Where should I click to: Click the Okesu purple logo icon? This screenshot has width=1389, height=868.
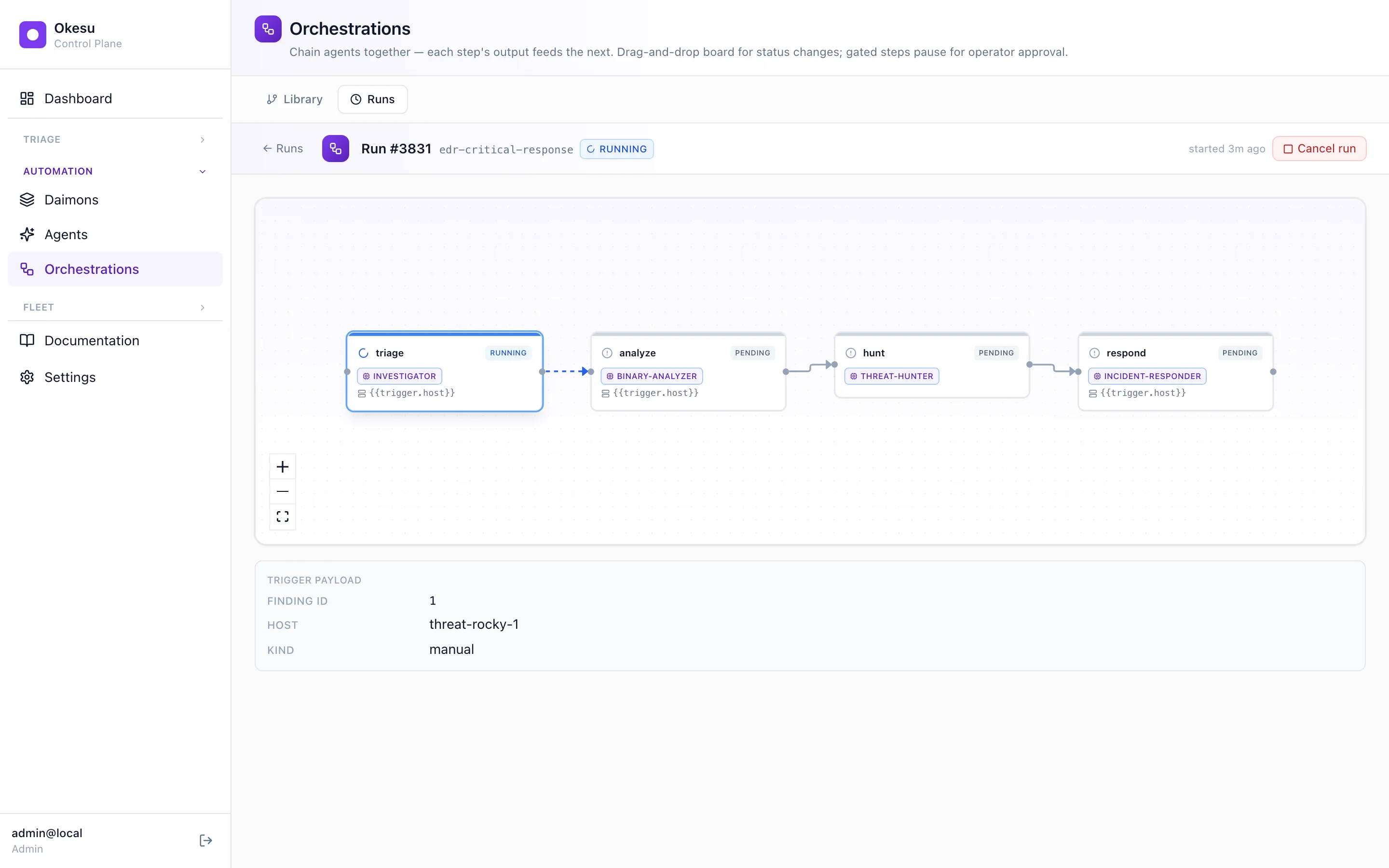point(33,35)
